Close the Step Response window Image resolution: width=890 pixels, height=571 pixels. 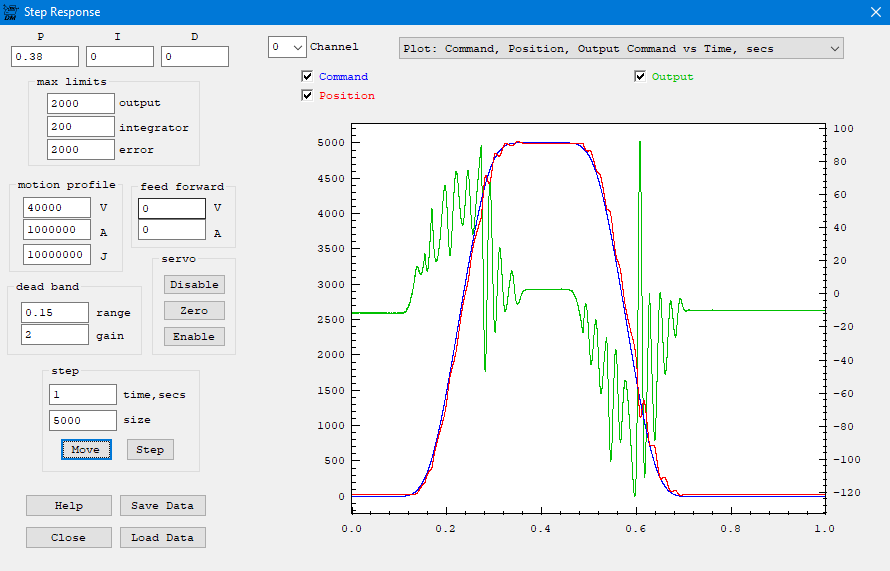(875, 13)
